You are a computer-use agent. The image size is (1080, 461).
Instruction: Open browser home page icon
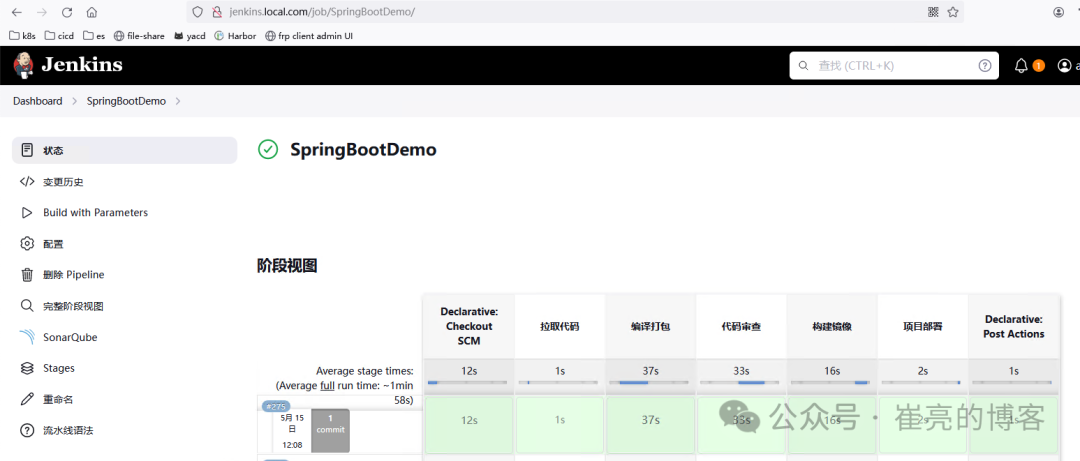92,12
